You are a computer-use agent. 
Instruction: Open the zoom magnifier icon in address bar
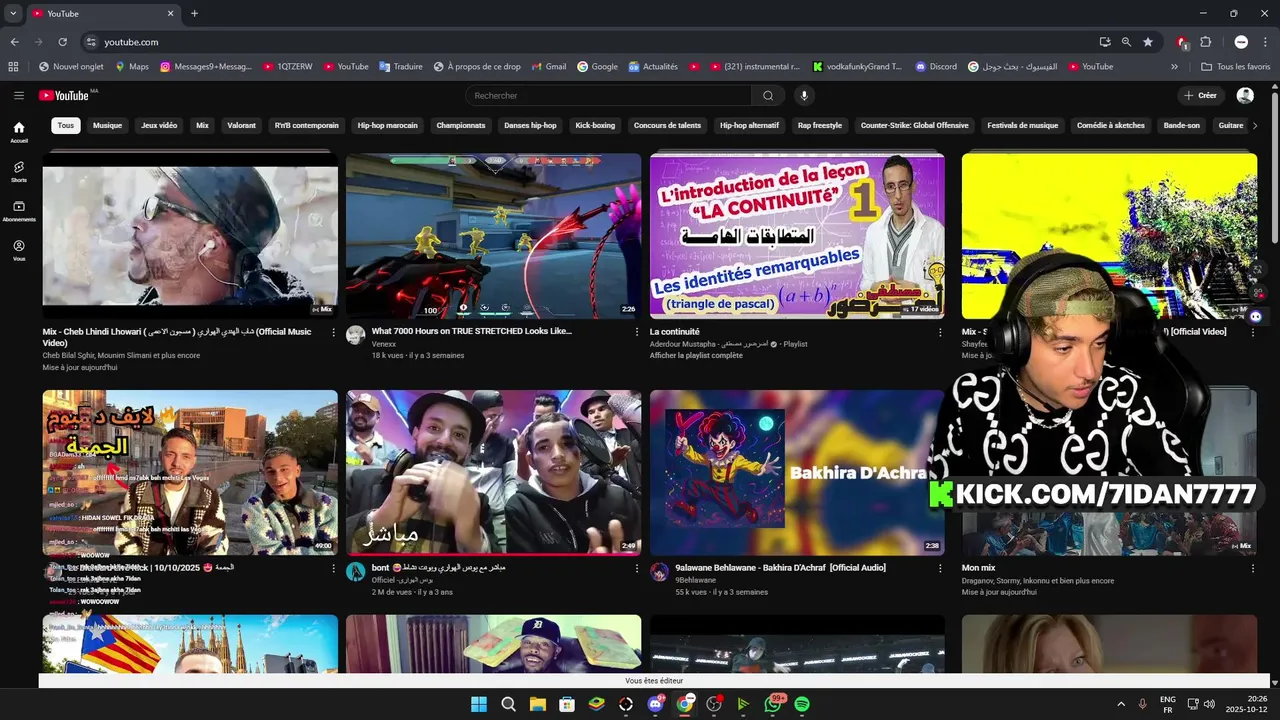1126,42
